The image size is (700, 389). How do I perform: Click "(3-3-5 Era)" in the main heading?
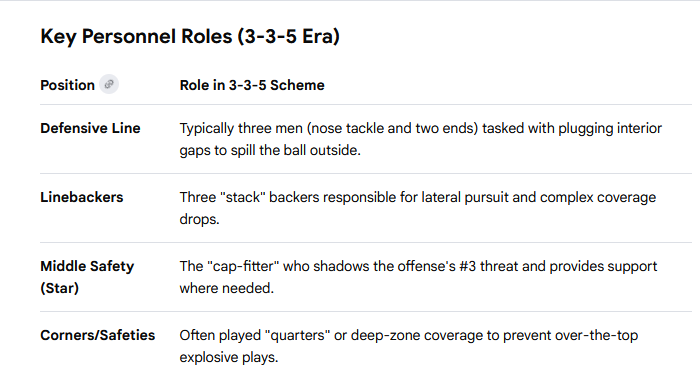tap(288, 37)
